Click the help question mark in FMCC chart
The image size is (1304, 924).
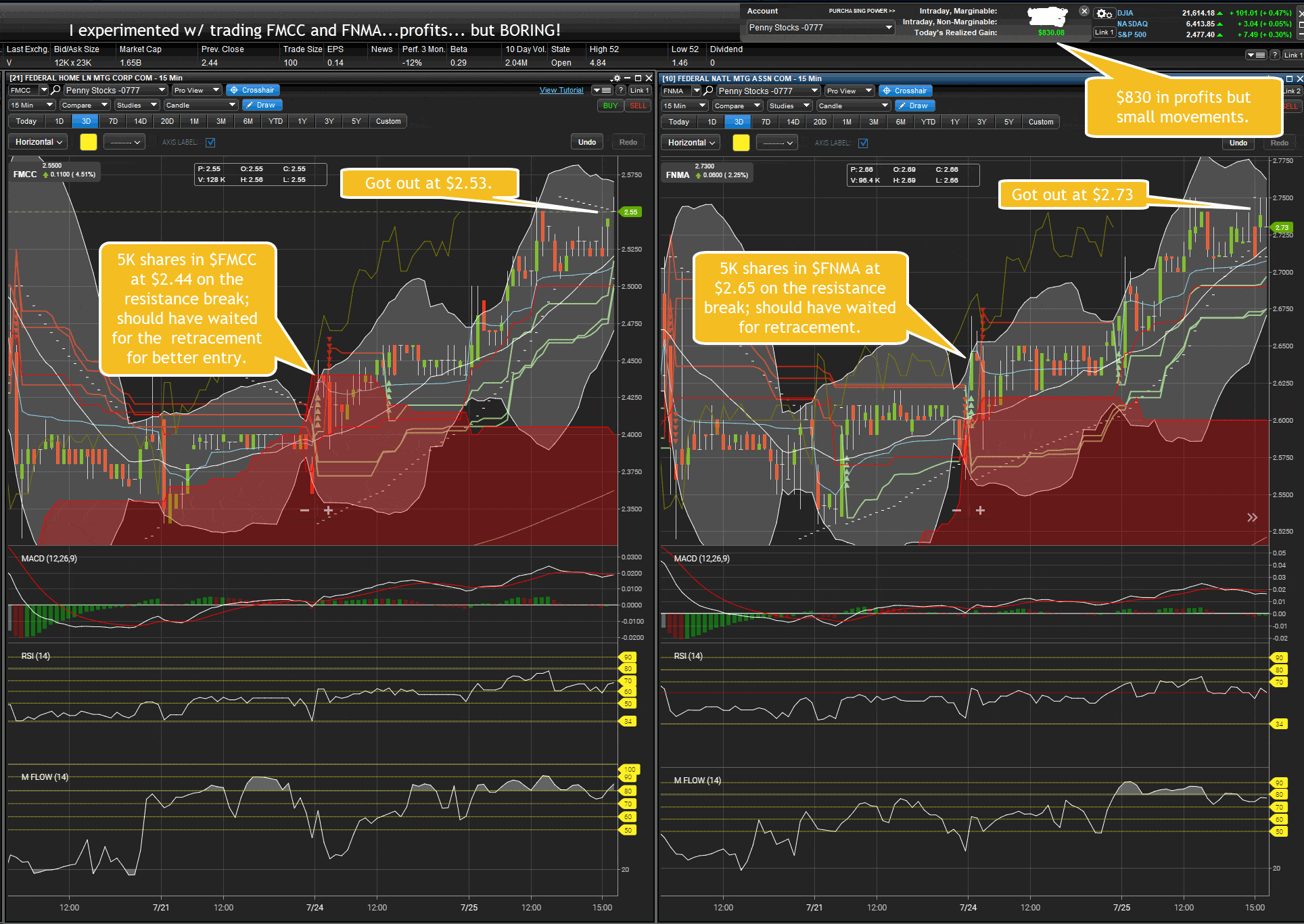point(620,90)
